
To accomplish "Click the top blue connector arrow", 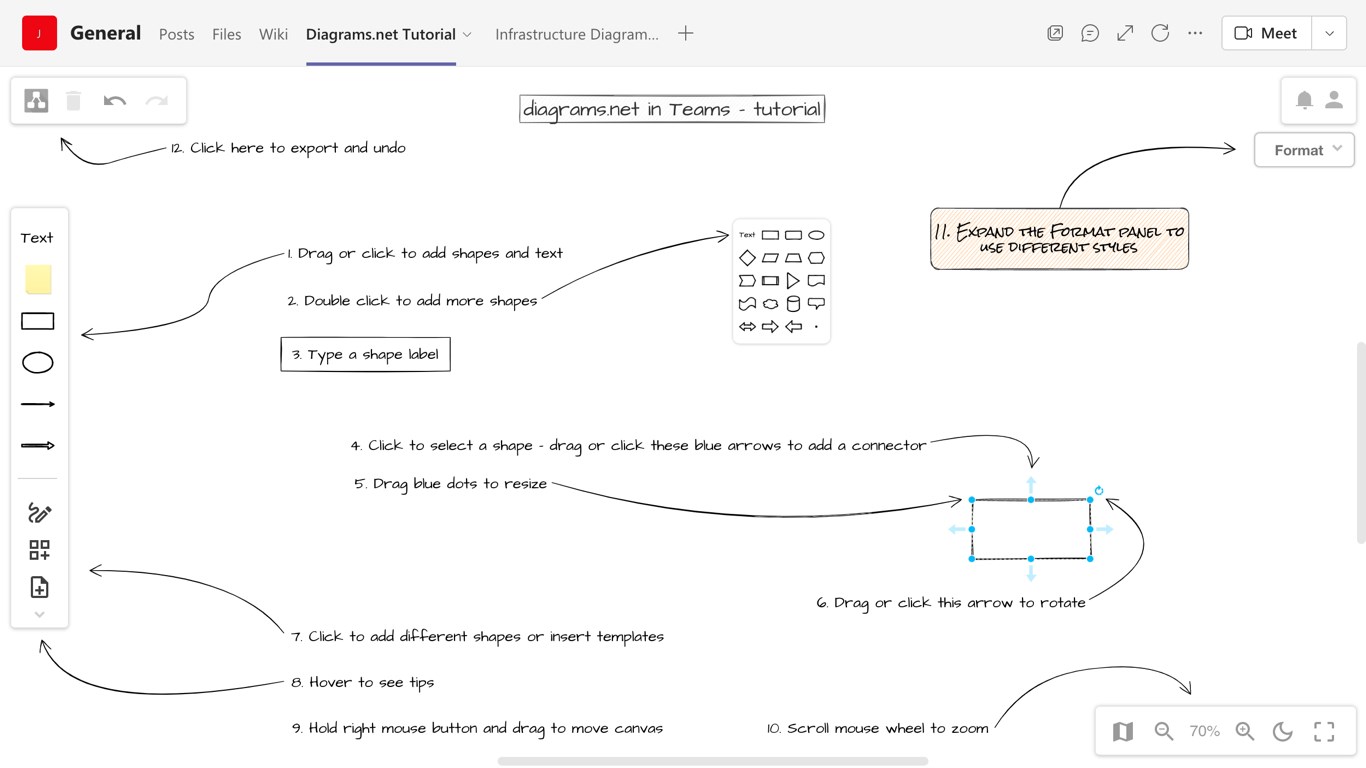I will click(1031, 484).
